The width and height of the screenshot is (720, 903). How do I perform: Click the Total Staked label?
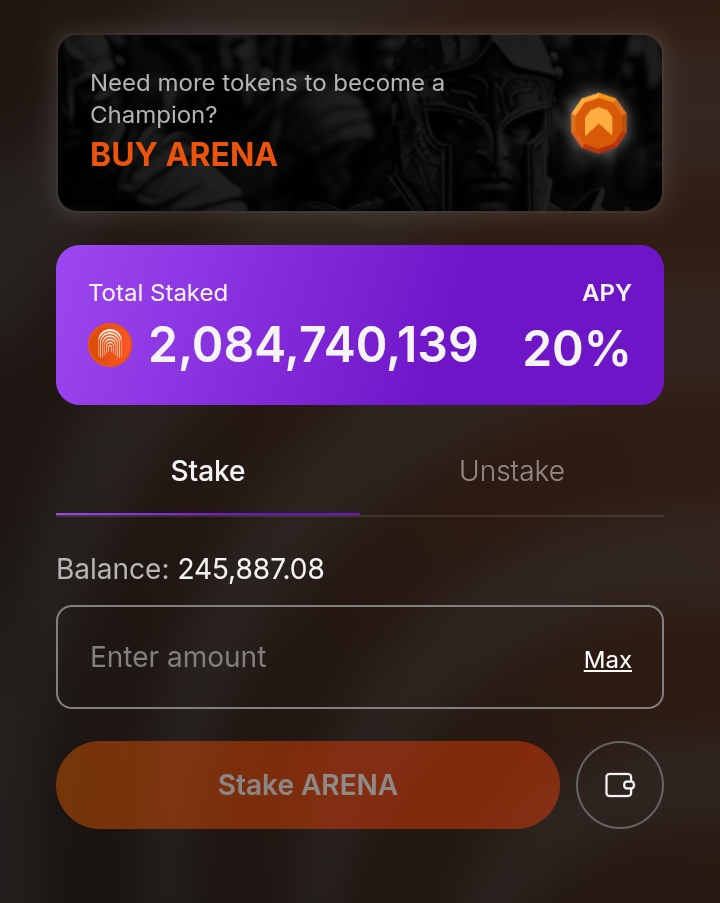coord(158,293)
